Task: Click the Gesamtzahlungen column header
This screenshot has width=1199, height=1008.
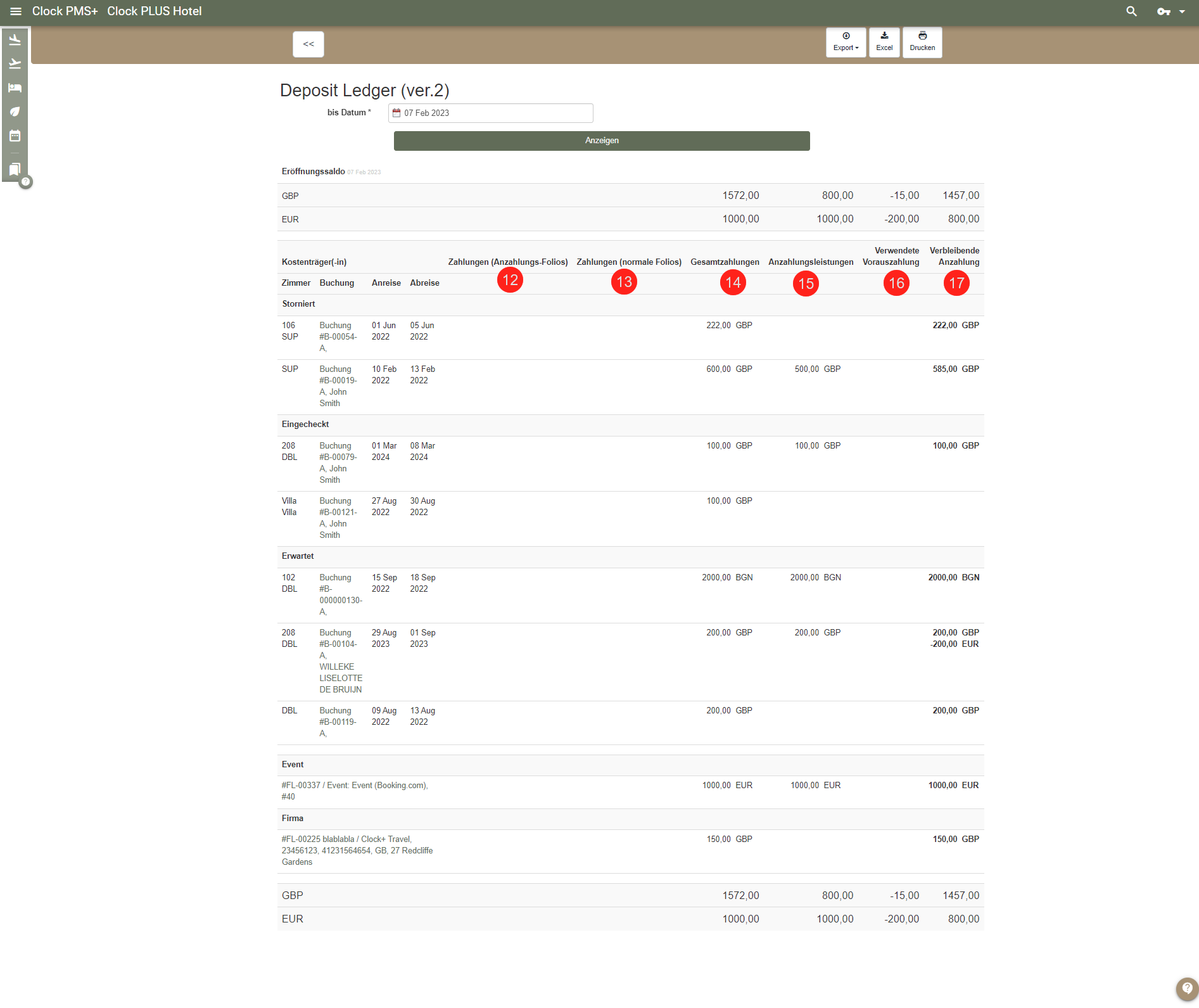Action: click(725, 262)
